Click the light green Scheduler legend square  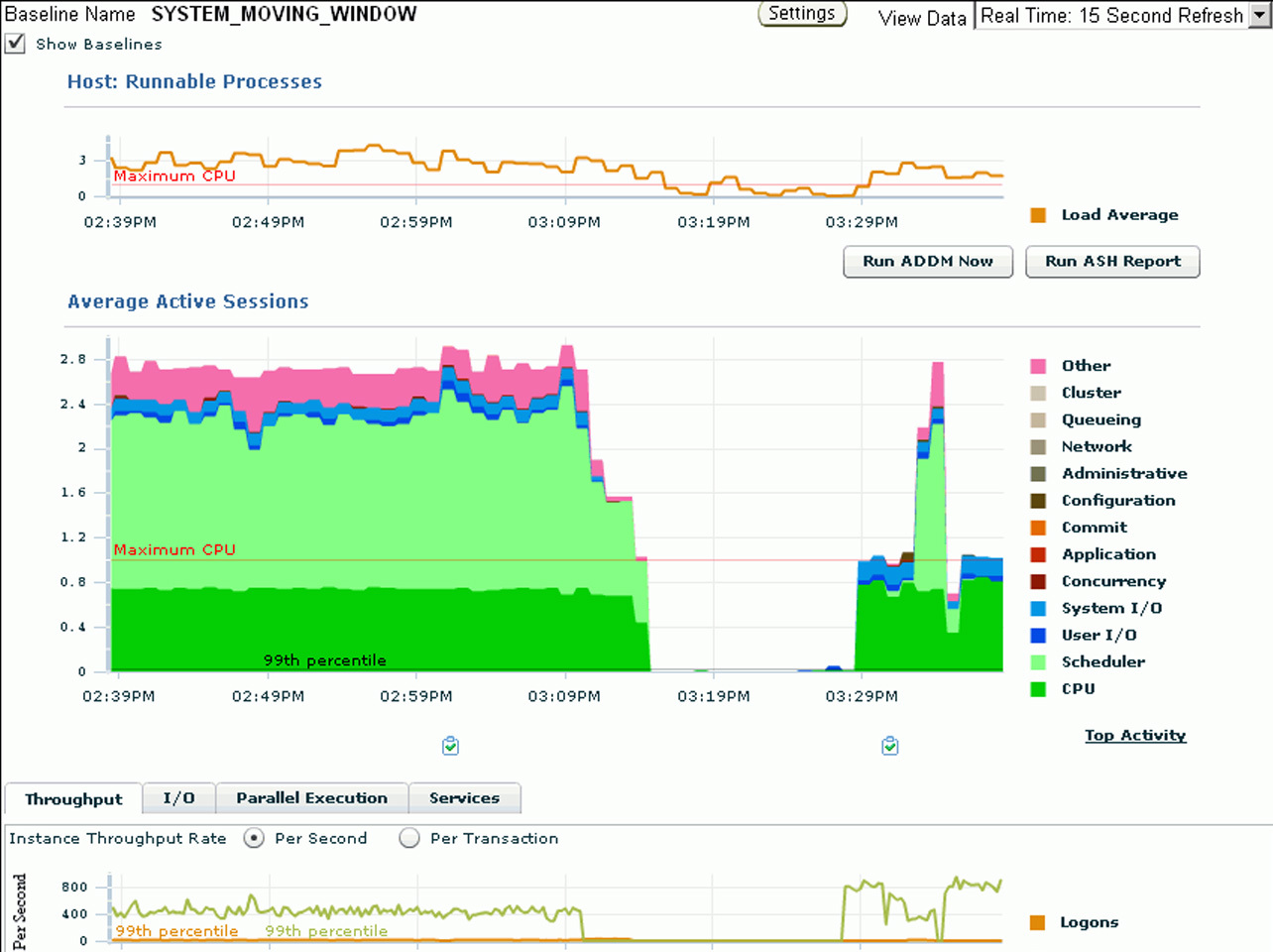[x=1038, y=662]
